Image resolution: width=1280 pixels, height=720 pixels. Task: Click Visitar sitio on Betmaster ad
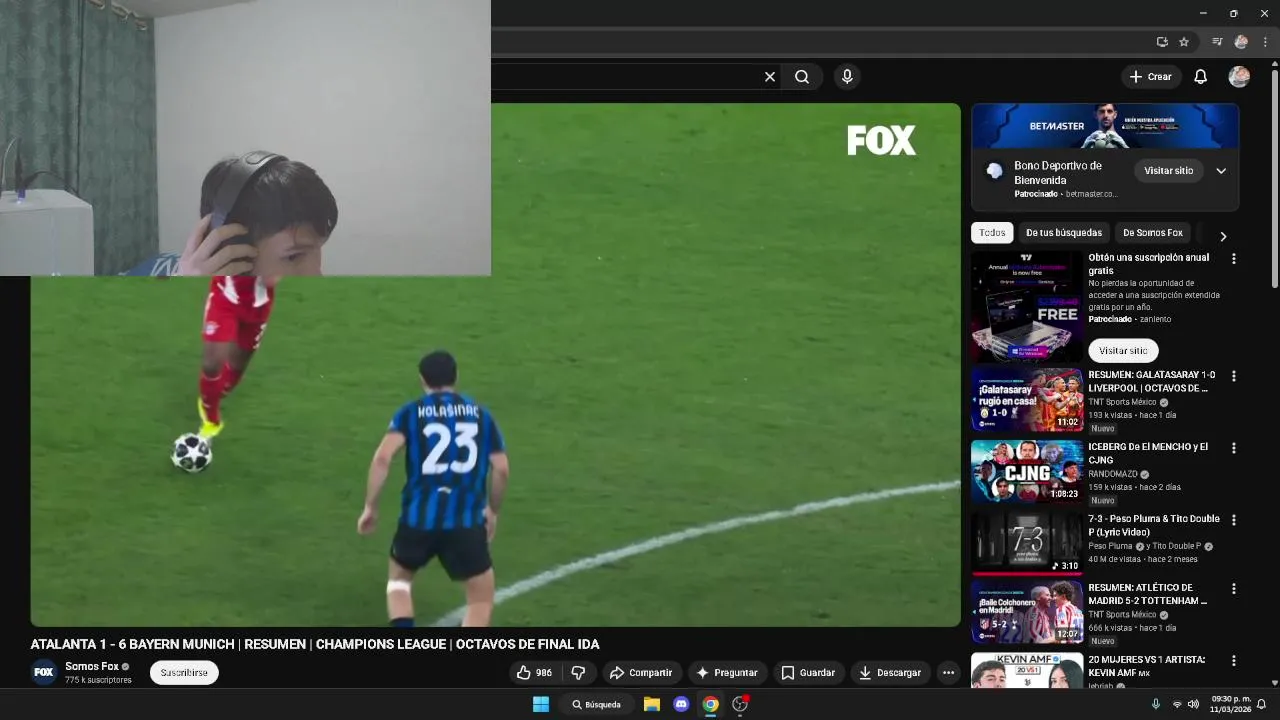pyautogui.click(x=1169, y=171)
